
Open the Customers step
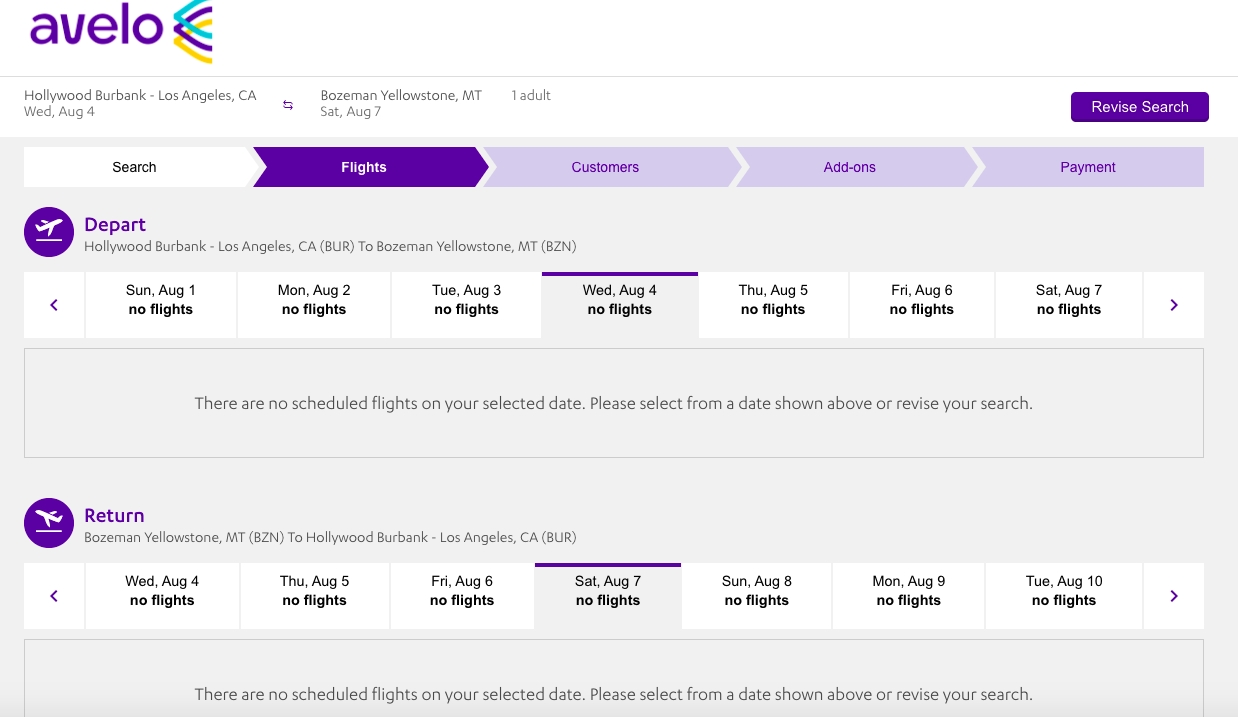click(x=605, y=167)
